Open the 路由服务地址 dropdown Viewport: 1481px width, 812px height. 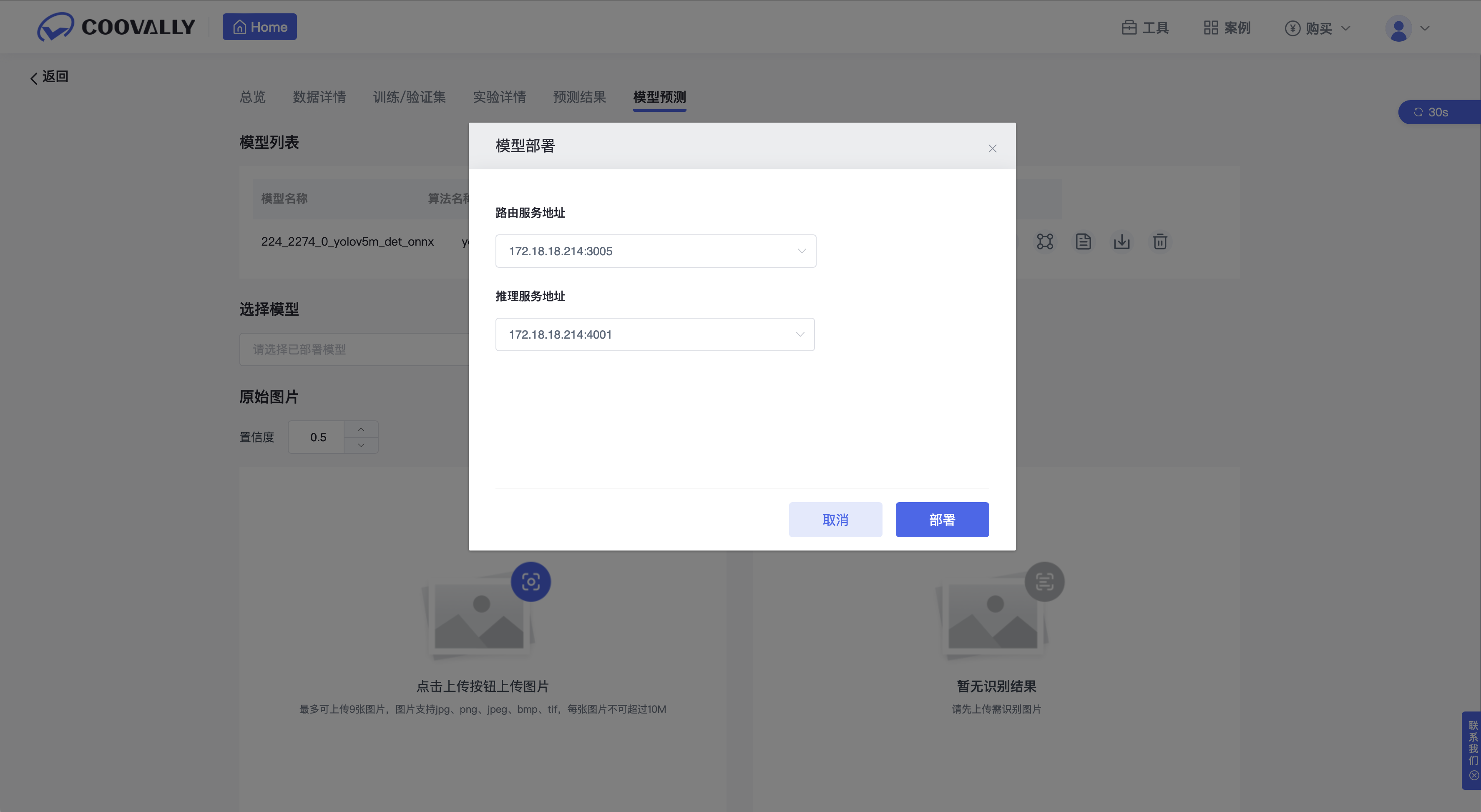click(655, 251)
